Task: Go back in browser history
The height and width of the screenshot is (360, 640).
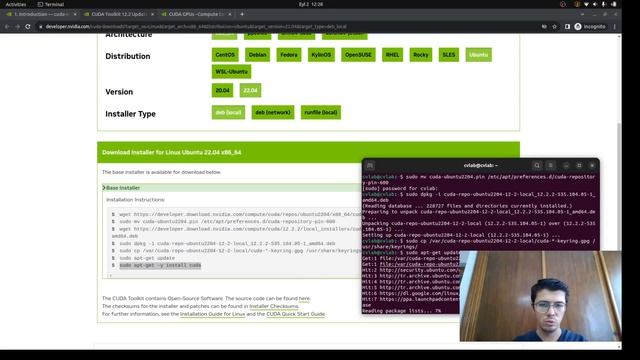Action: pyautogui.click(x=7, y=27)
